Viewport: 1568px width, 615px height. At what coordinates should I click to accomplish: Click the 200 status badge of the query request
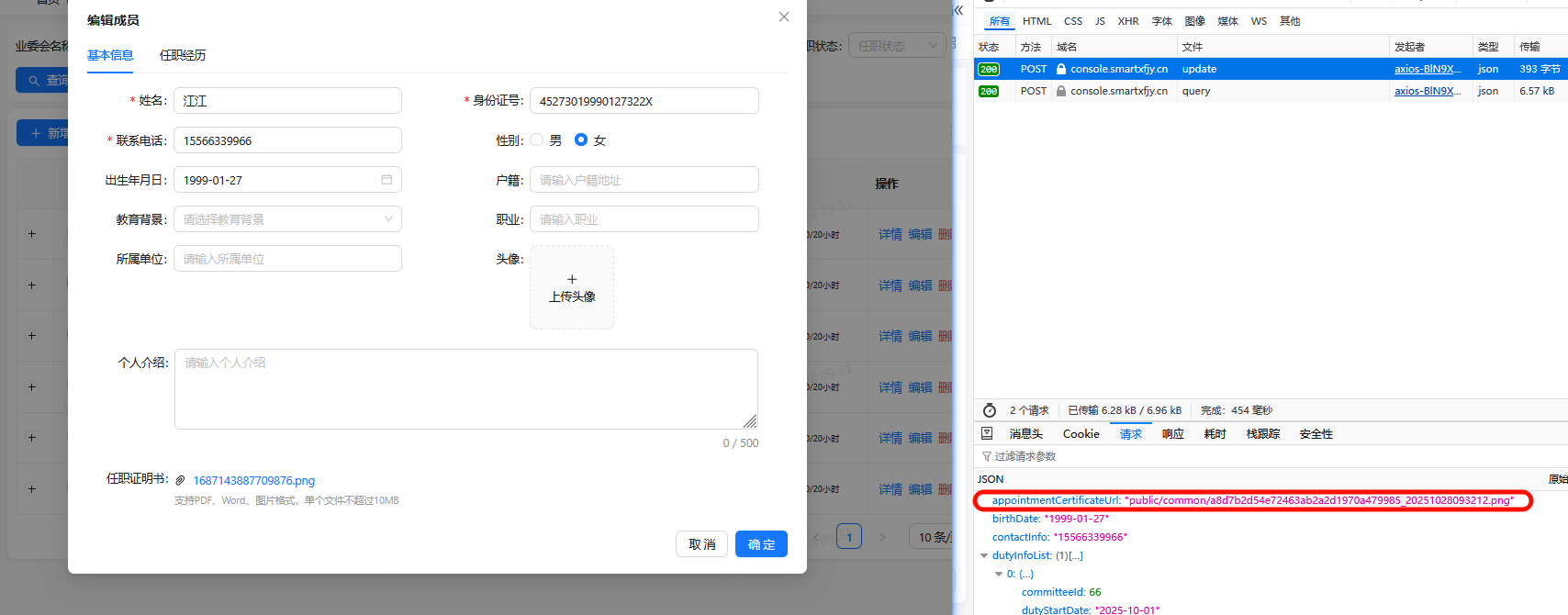click(989, 91)
